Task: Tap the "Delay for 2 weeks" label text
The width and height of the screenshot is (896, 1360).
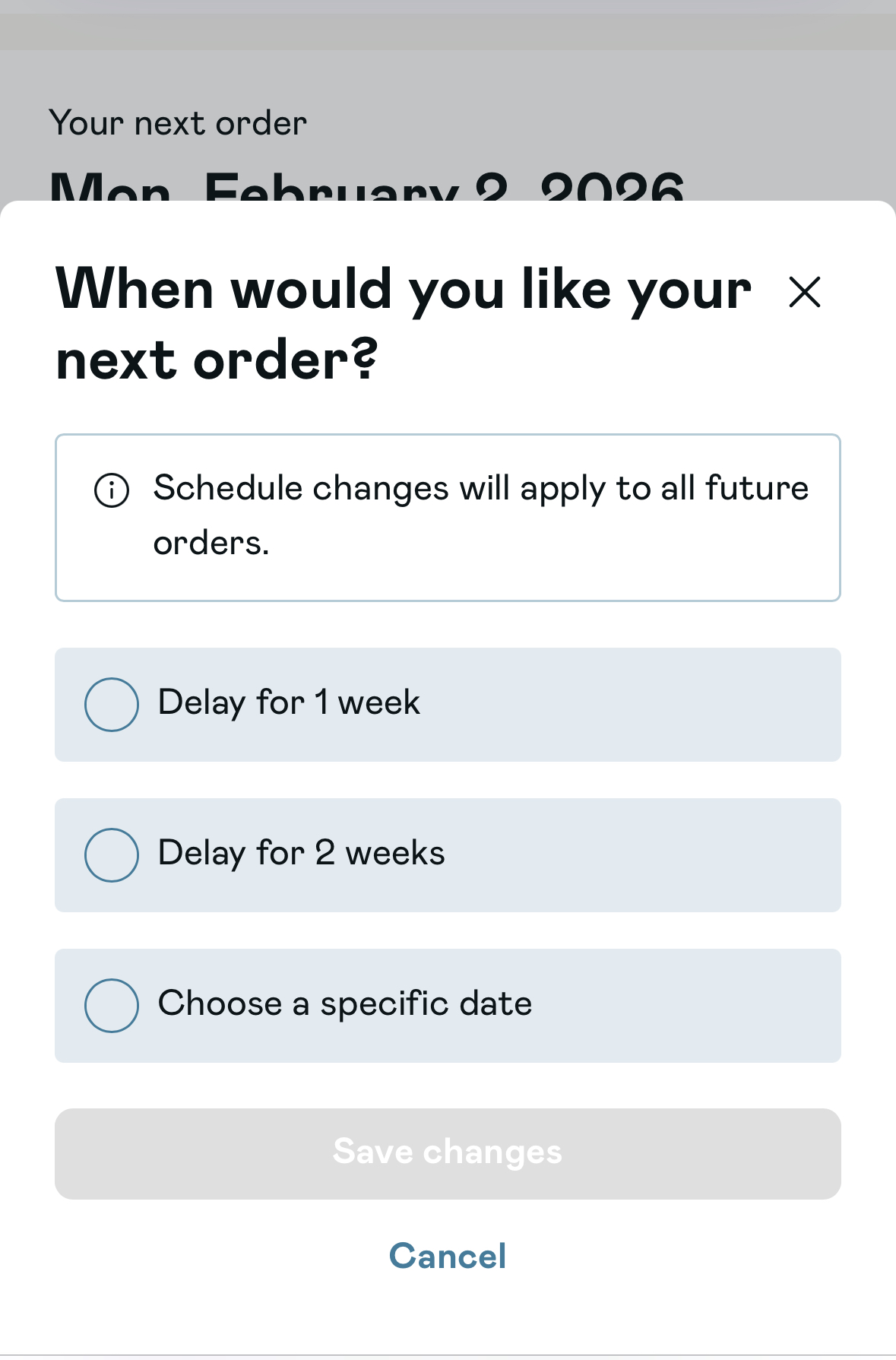Action: (x=301, y=854)
